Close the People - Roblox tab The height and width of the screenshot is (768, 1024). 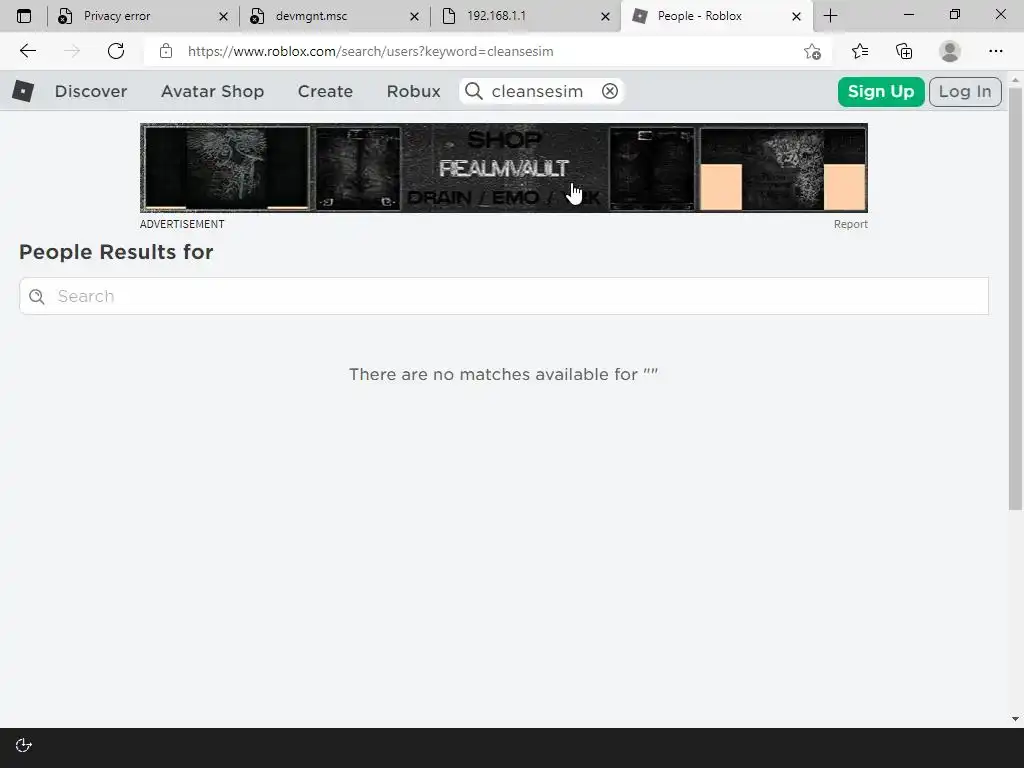tap(796, 16)
